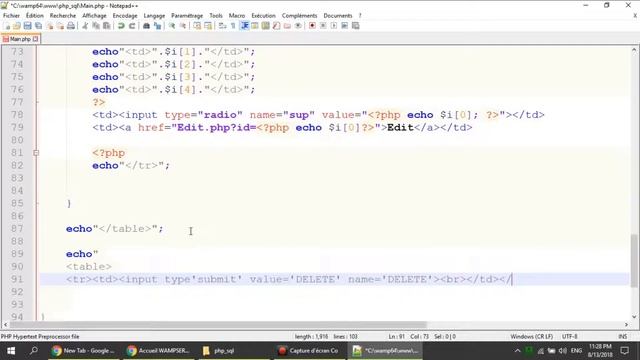The image size is (640, 360).
Task: Open the Windows Start button
Action: coord(11,351)
